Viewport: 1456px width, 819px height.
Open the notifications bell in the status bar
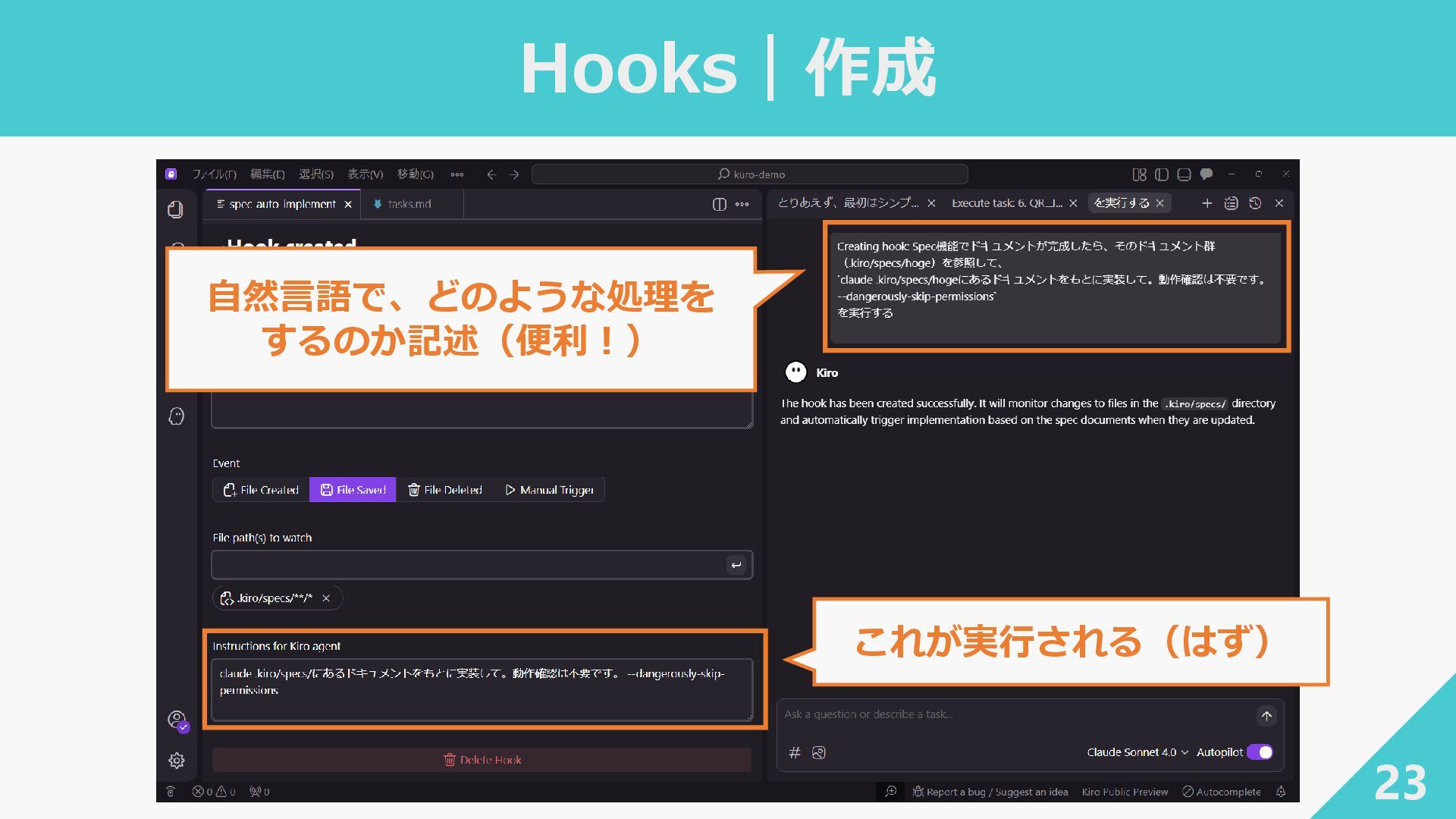pos(1281,792)
